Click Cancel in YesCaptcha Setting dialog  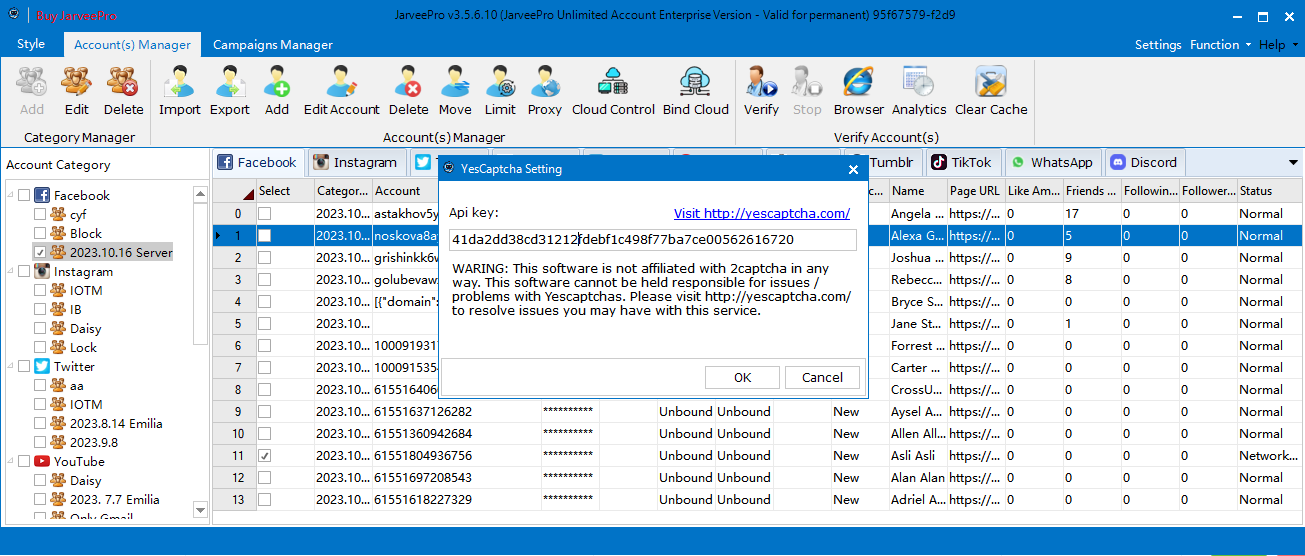point(822,377)
